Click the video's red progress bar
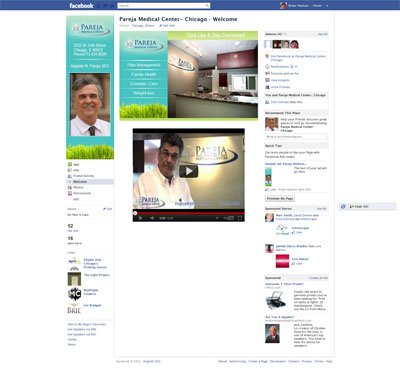 tap(189, 212)
